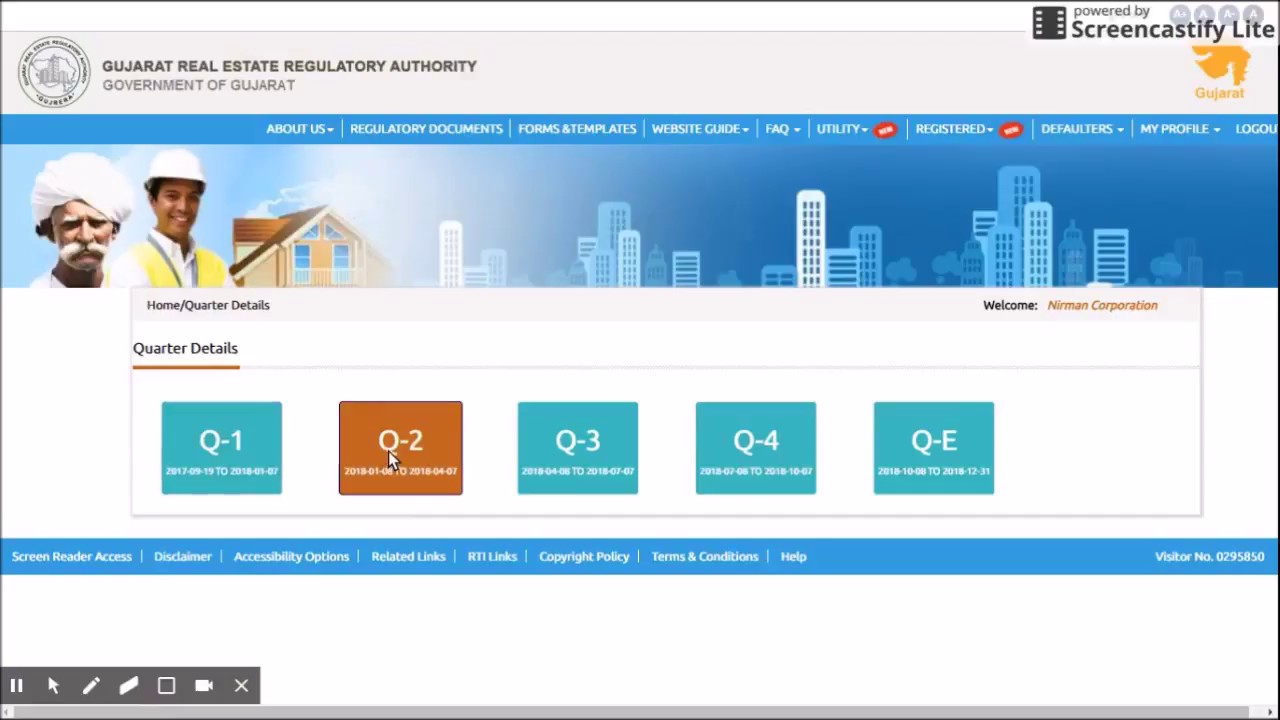1280x720 pixels.
Task: Open the Q-E quarter tile
Action: point(934,448)
